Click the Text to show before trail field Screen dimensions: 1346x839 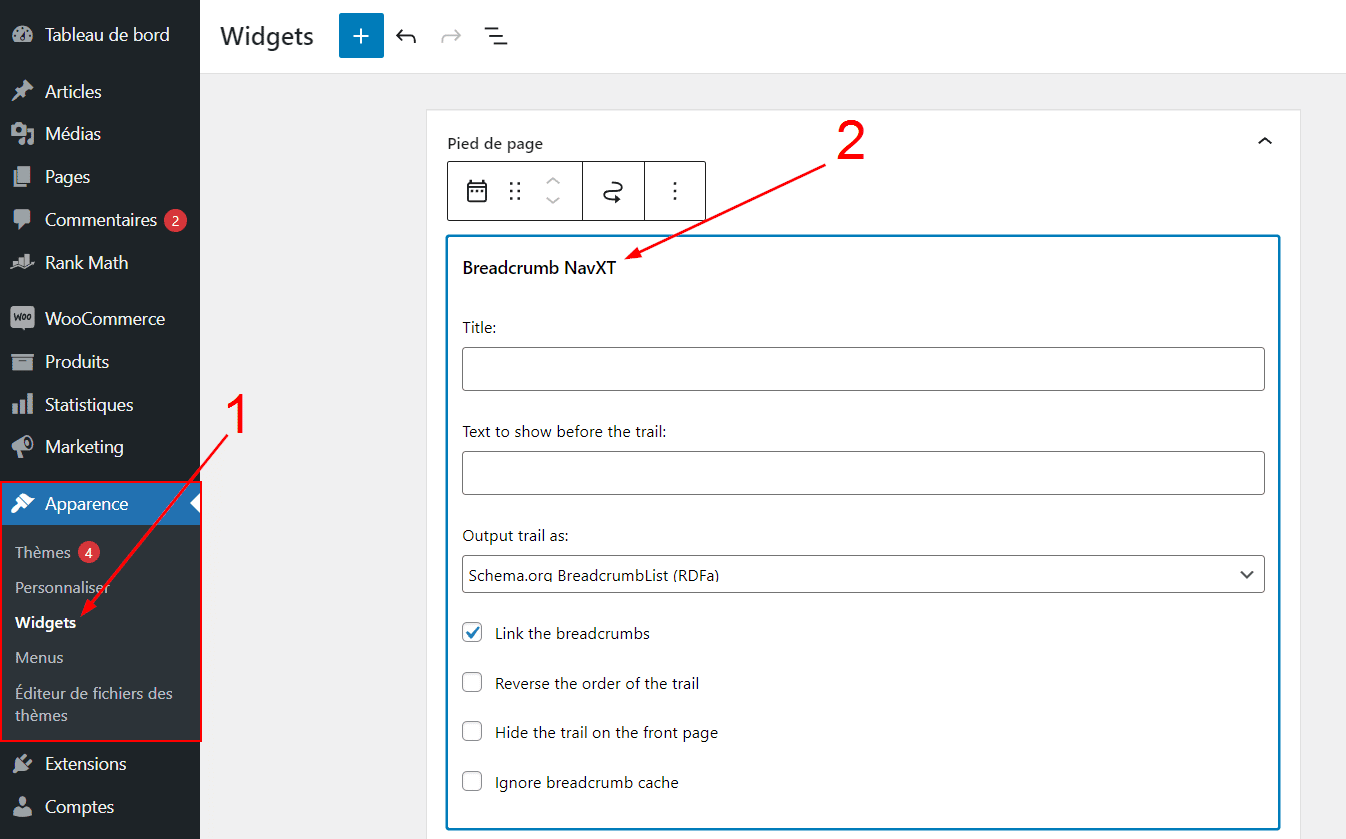click(862, 473)
